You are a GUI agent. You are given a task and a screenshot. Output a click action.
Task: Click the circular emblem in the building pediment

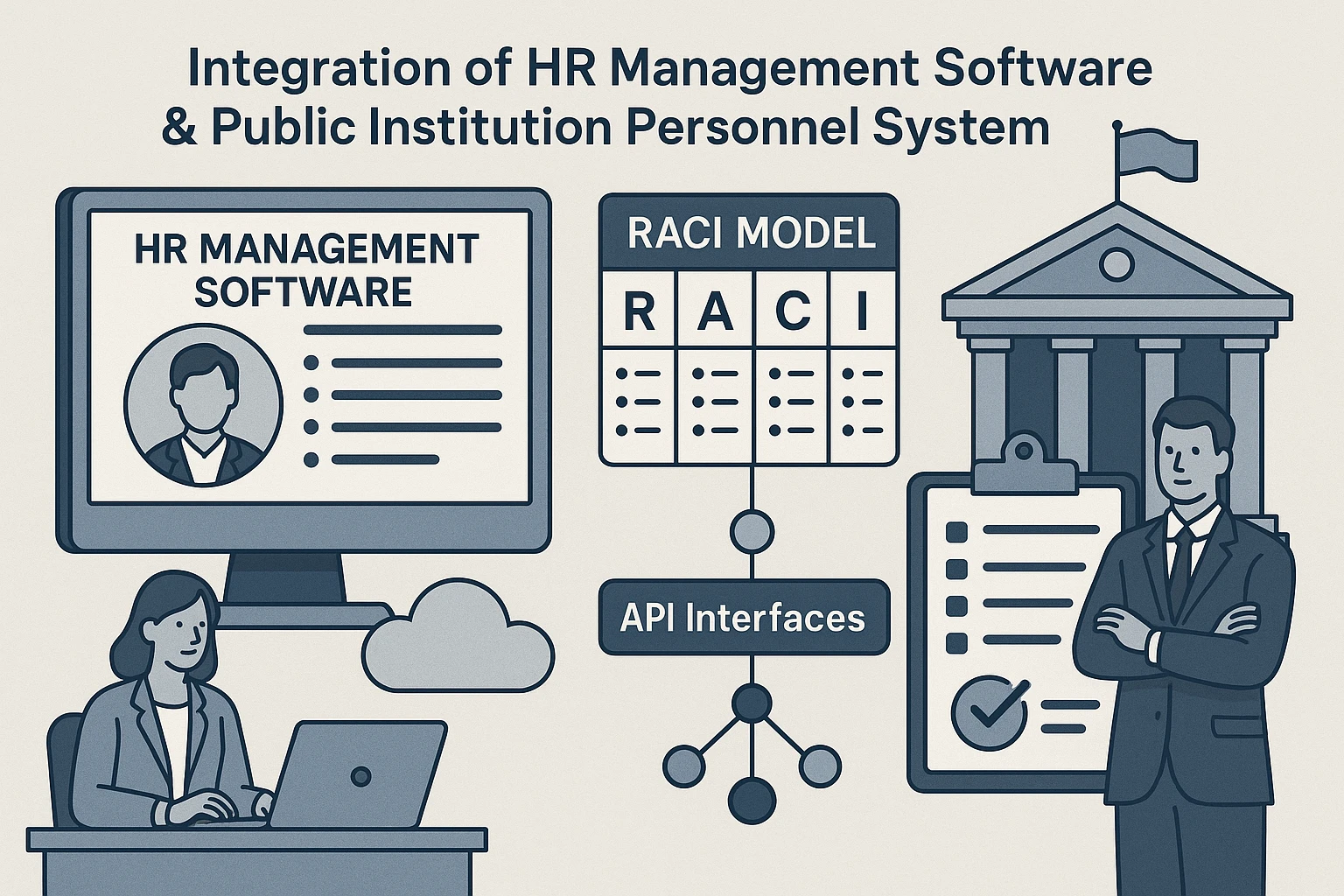pyautogui.click(x=1116, y=262)
